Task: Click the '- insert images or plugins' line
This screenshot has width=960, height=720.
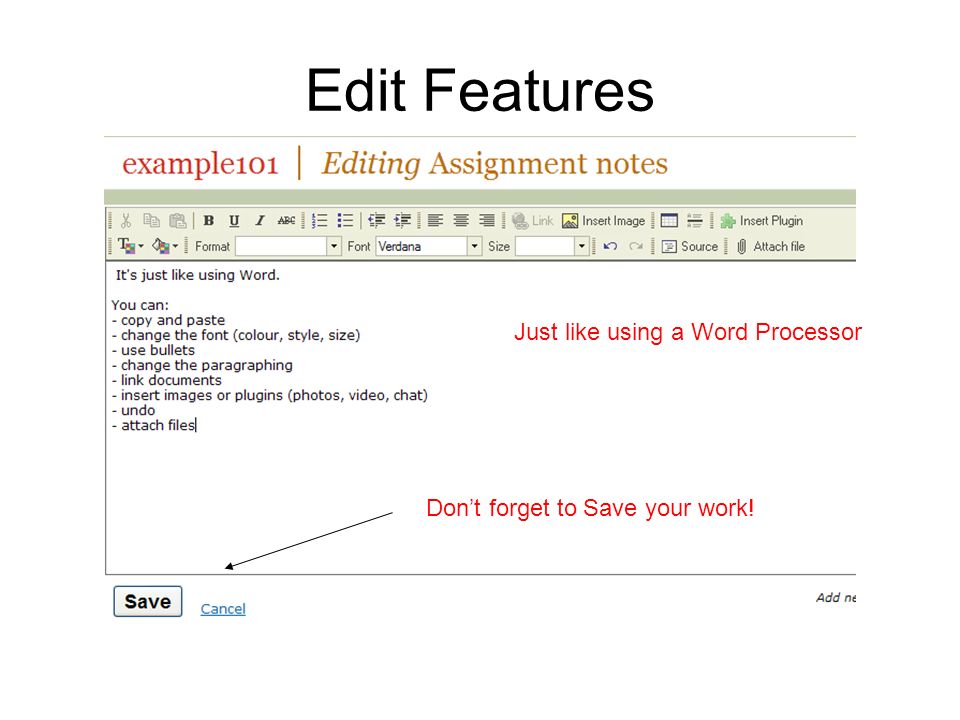Action: tap(269, 396)
